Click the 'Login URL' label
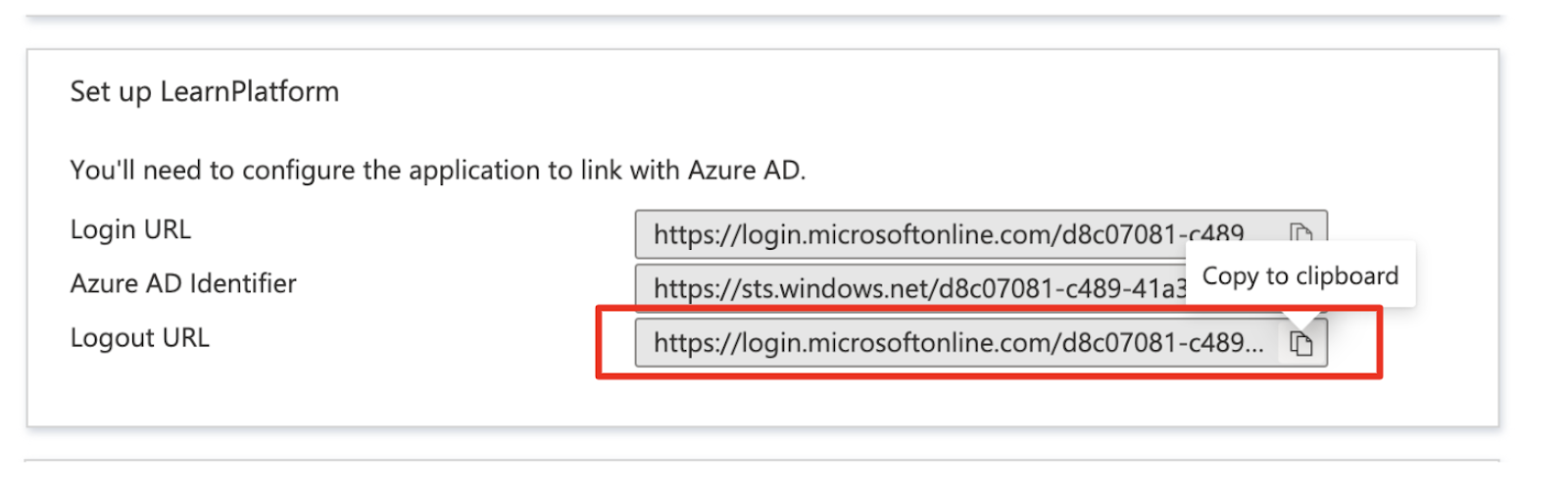 click(x=130, y=229)
